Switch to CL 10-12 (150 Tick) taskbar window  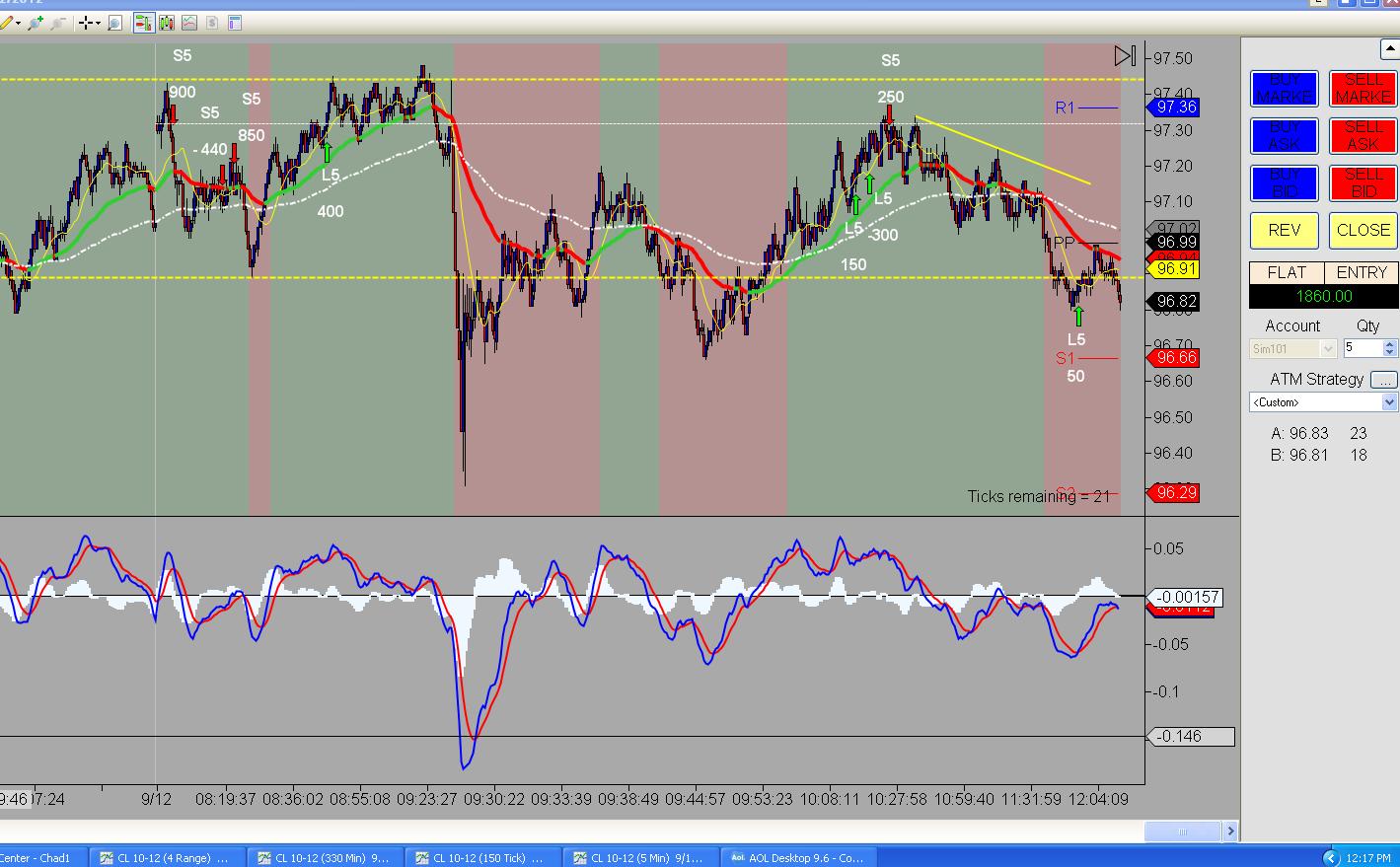pyautogui.click(x=481, y=857)
